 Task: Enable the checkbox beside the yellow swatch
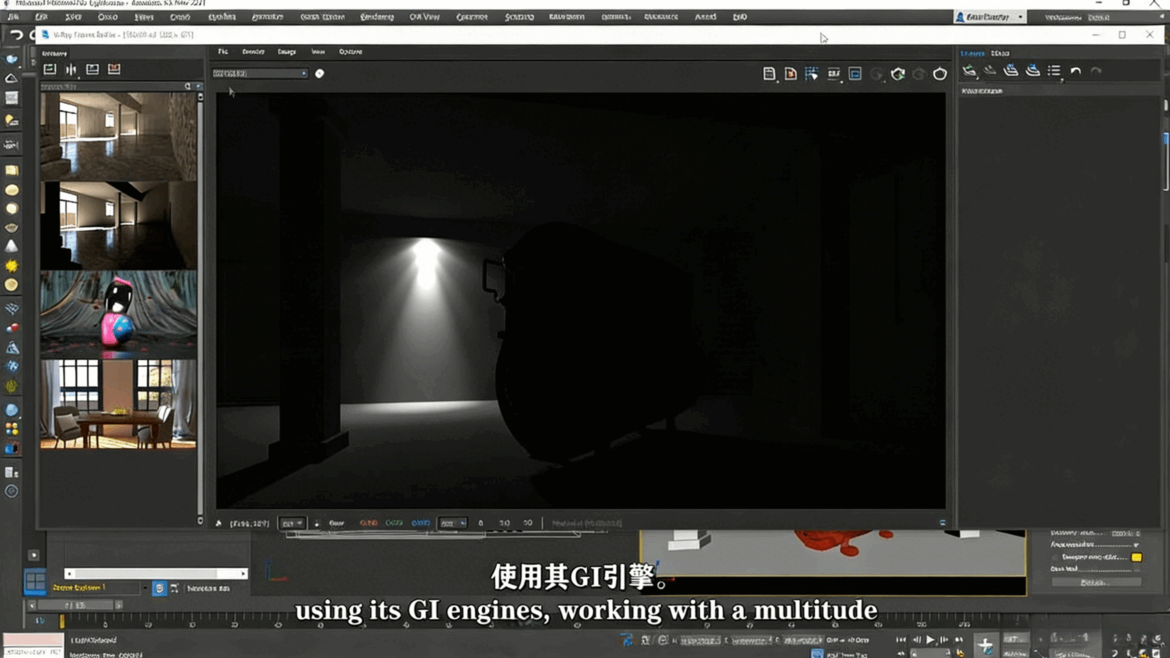point(1055,556)
